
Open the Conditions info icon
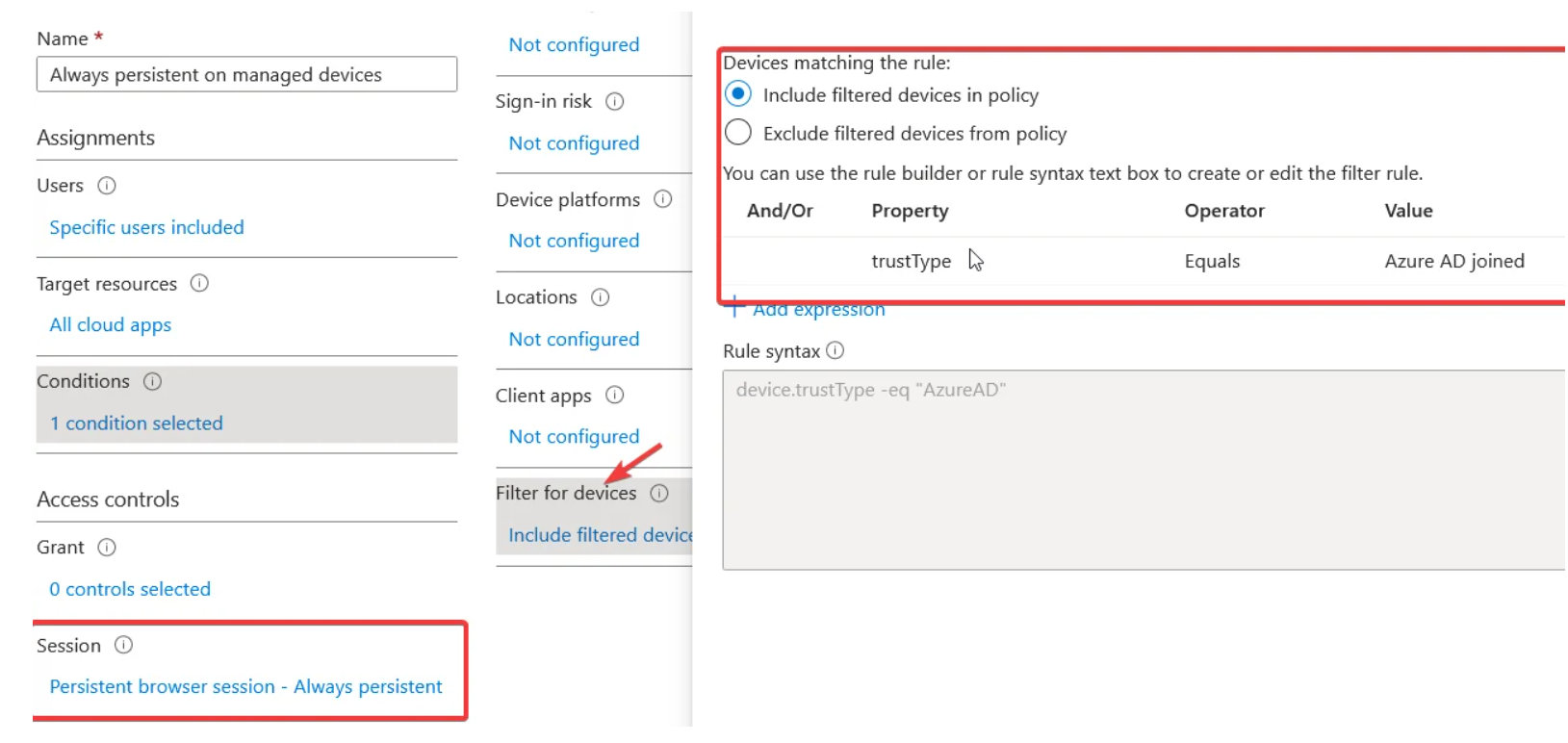click(152, 381)
